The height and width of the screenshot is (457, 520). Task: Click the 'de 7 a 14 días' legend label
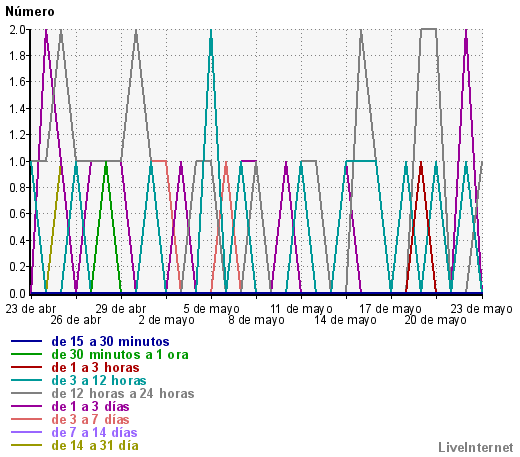pos(94,433)
